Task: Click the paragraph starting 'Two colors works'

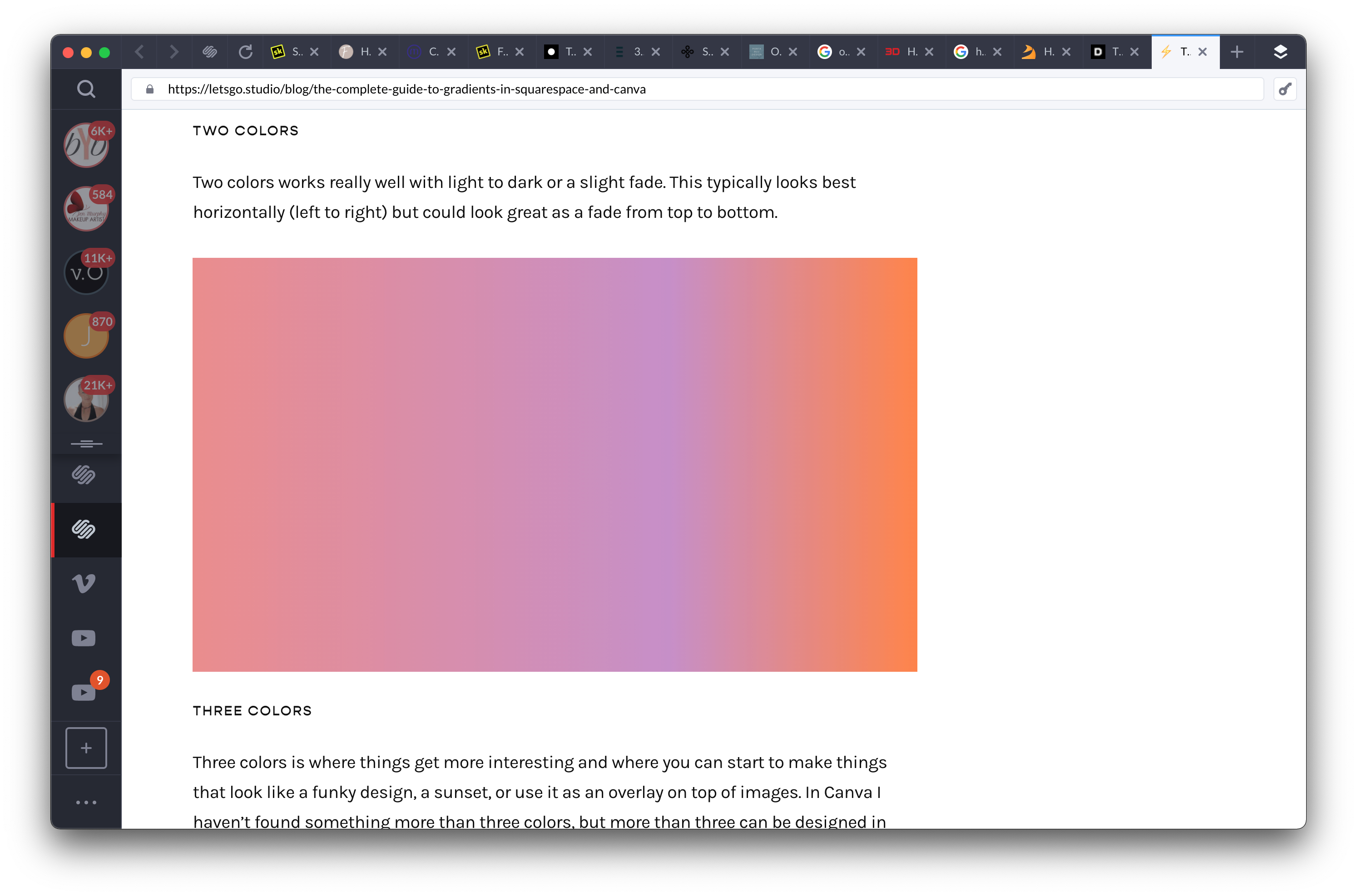Action: tap(524, 197)
